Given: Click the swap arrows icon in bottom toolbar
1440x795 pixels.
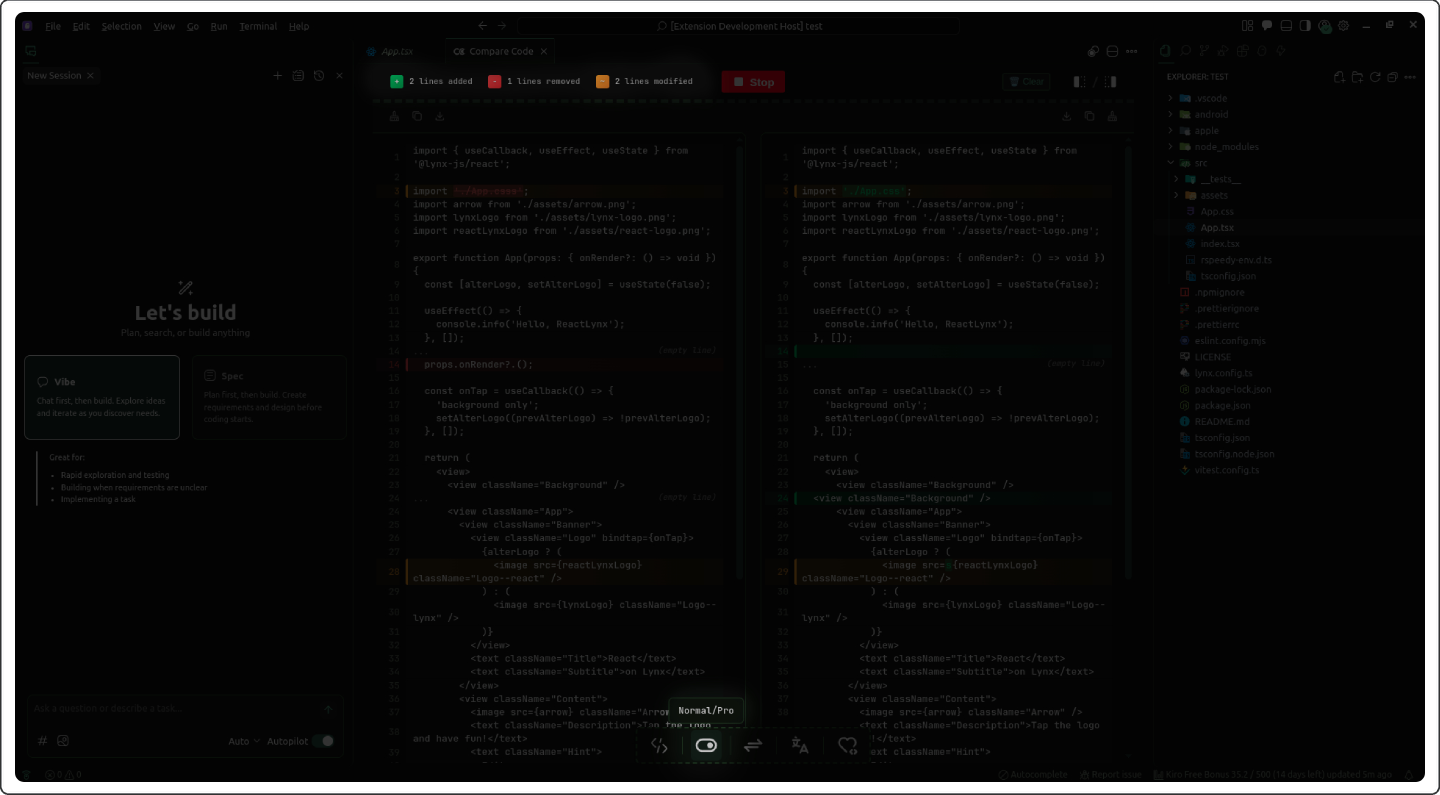Looking at the screenshot, I should [753, 745].
